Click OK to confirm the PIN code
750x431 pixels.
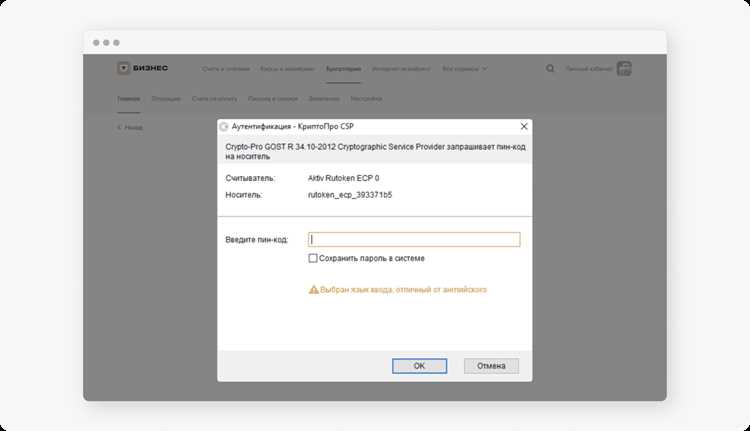(419, 366)
